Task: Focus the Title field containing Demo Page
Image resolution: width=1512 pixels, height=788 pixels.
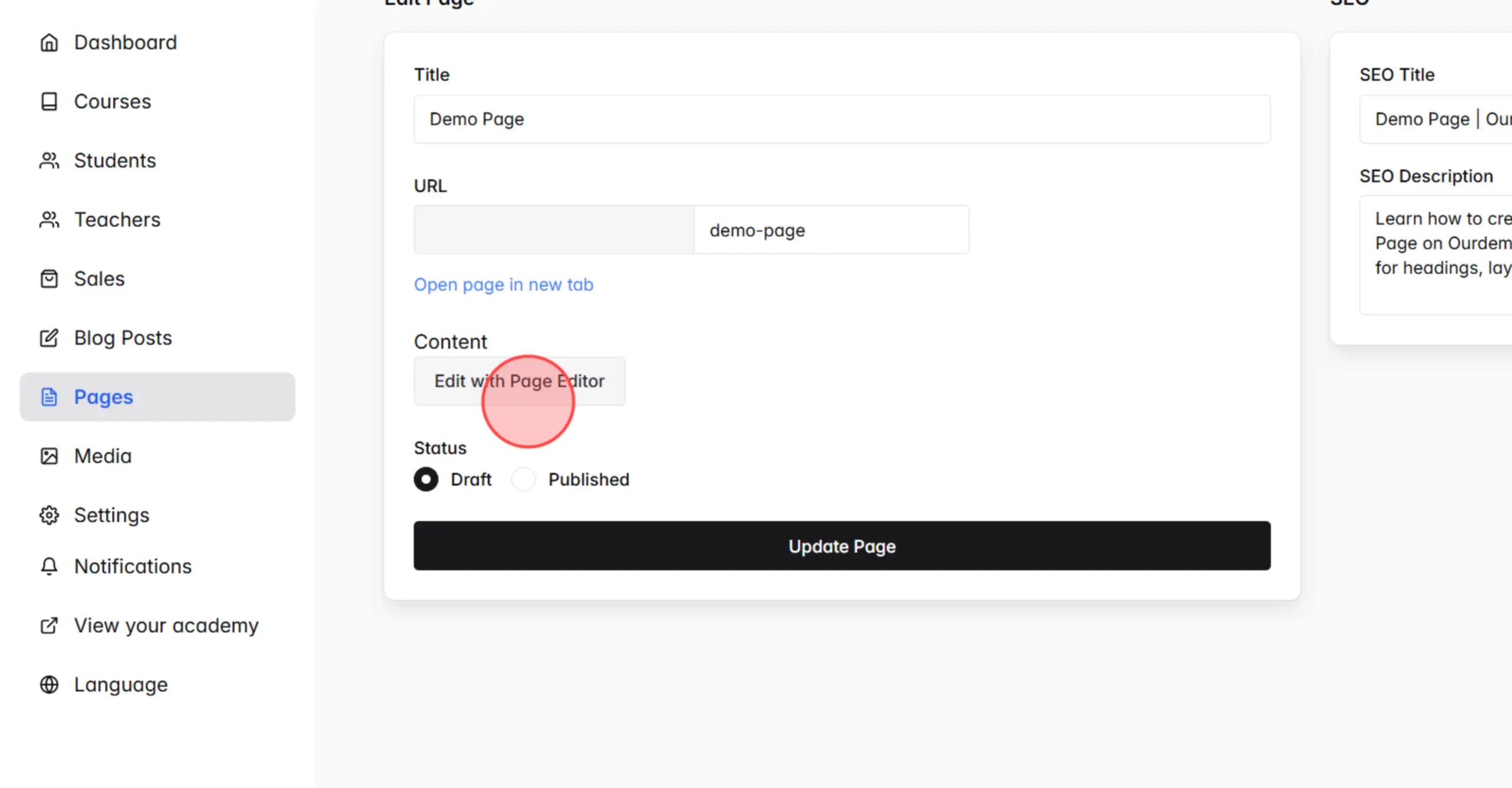Action: [842, 119]
